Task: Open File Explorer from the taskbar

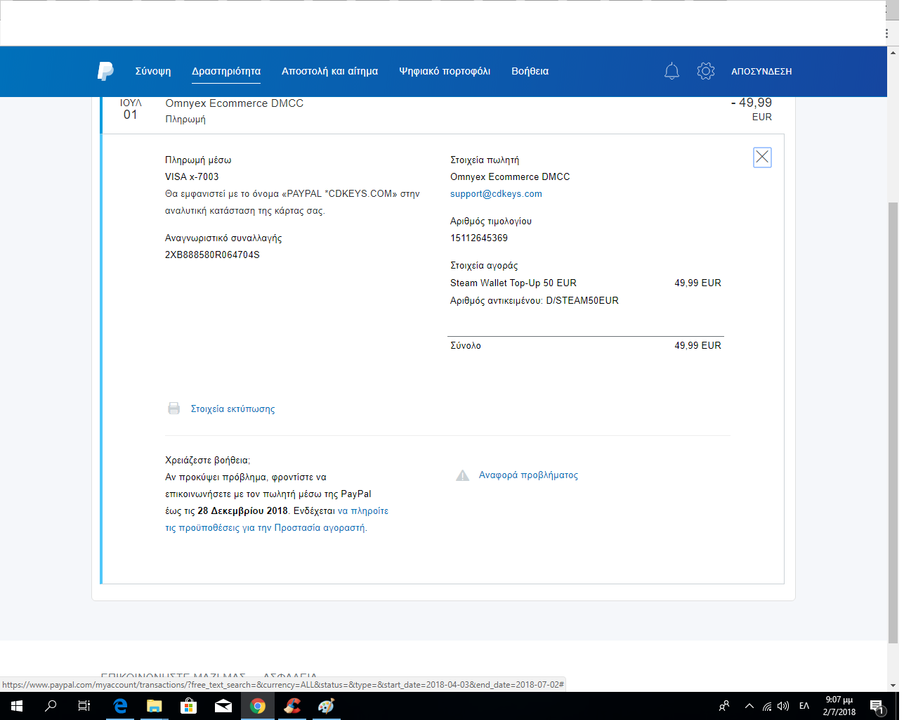Action: (x=154, y=706)
